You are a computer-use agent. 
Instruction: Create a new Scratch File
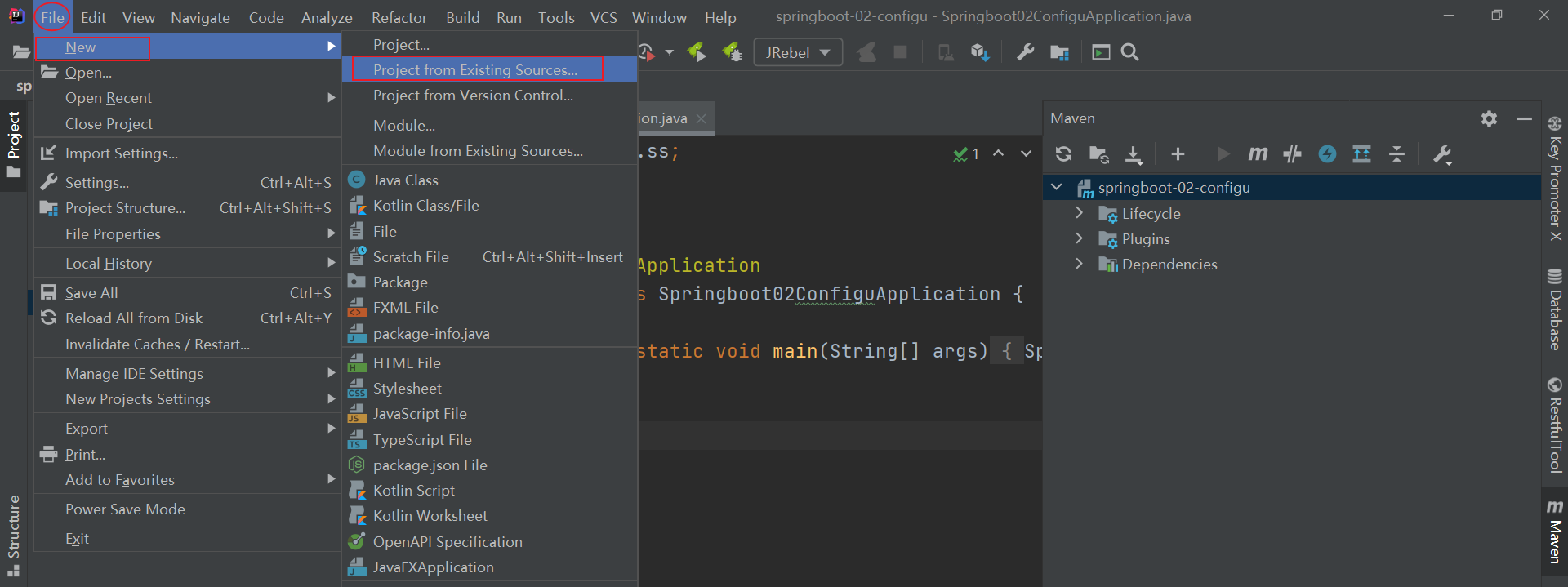(490, 257)
